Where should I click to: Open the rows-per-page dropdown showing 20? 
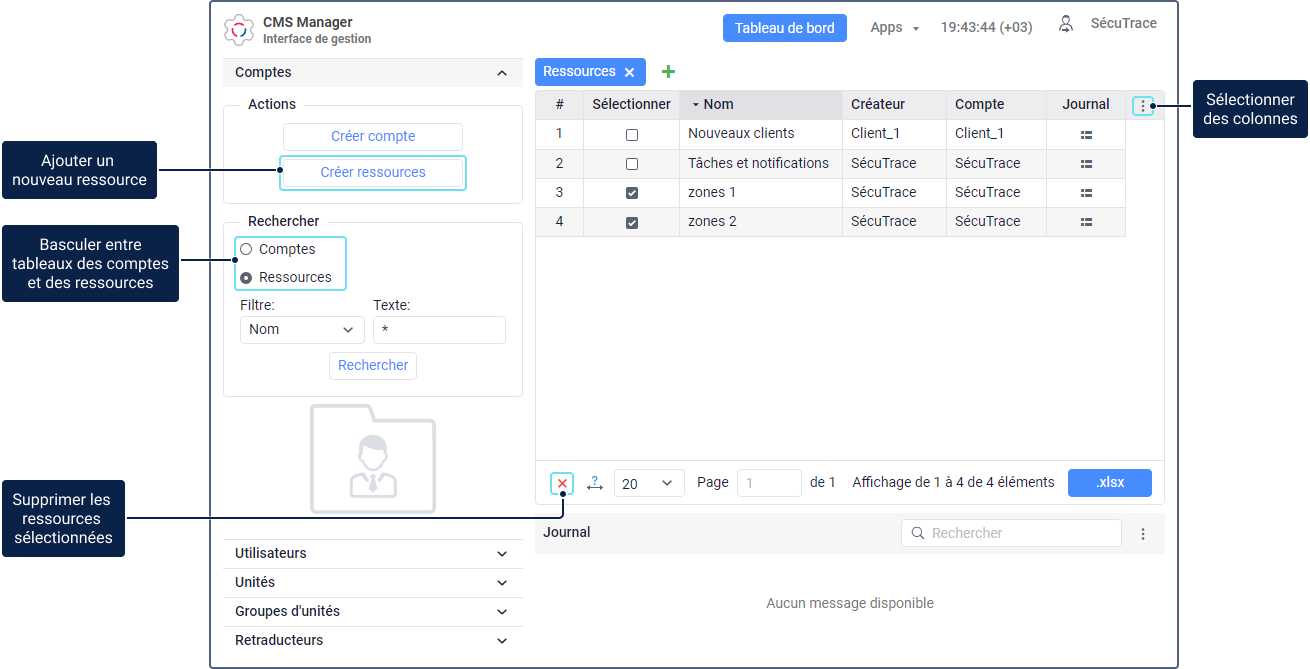tap(649, 484)
